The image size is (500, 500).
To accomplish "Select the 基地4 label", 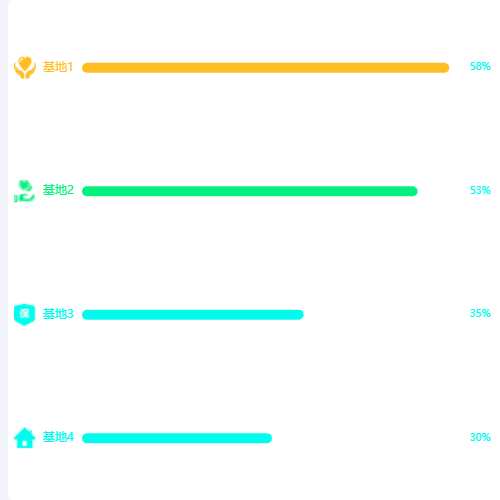I will 58,437.
